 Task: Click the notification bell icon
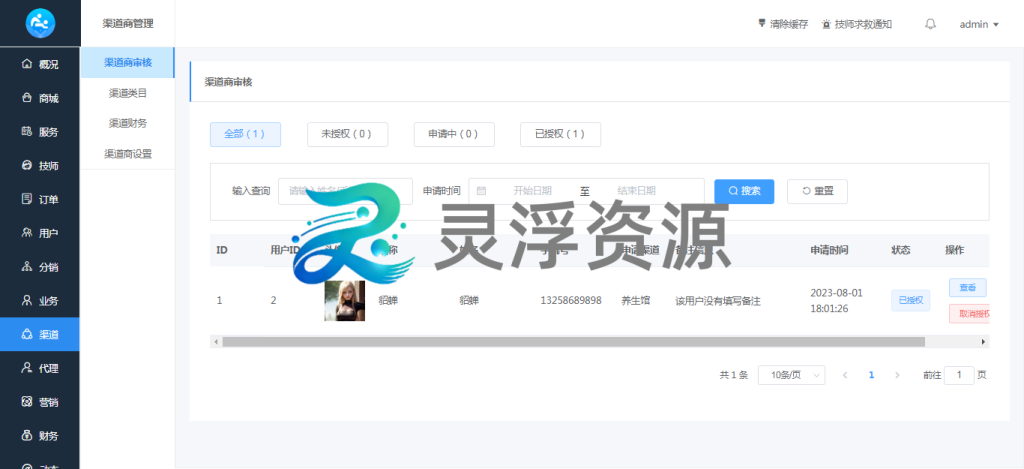pyautogui.click(x=931, y=24)
